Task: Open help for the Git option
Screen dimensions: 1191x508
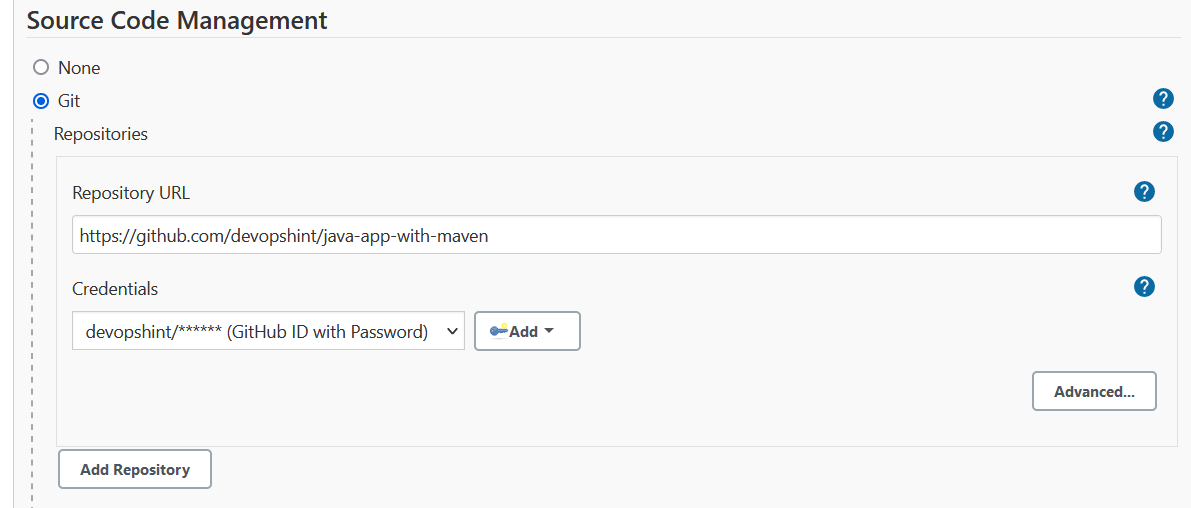Action: point(1163,98)
